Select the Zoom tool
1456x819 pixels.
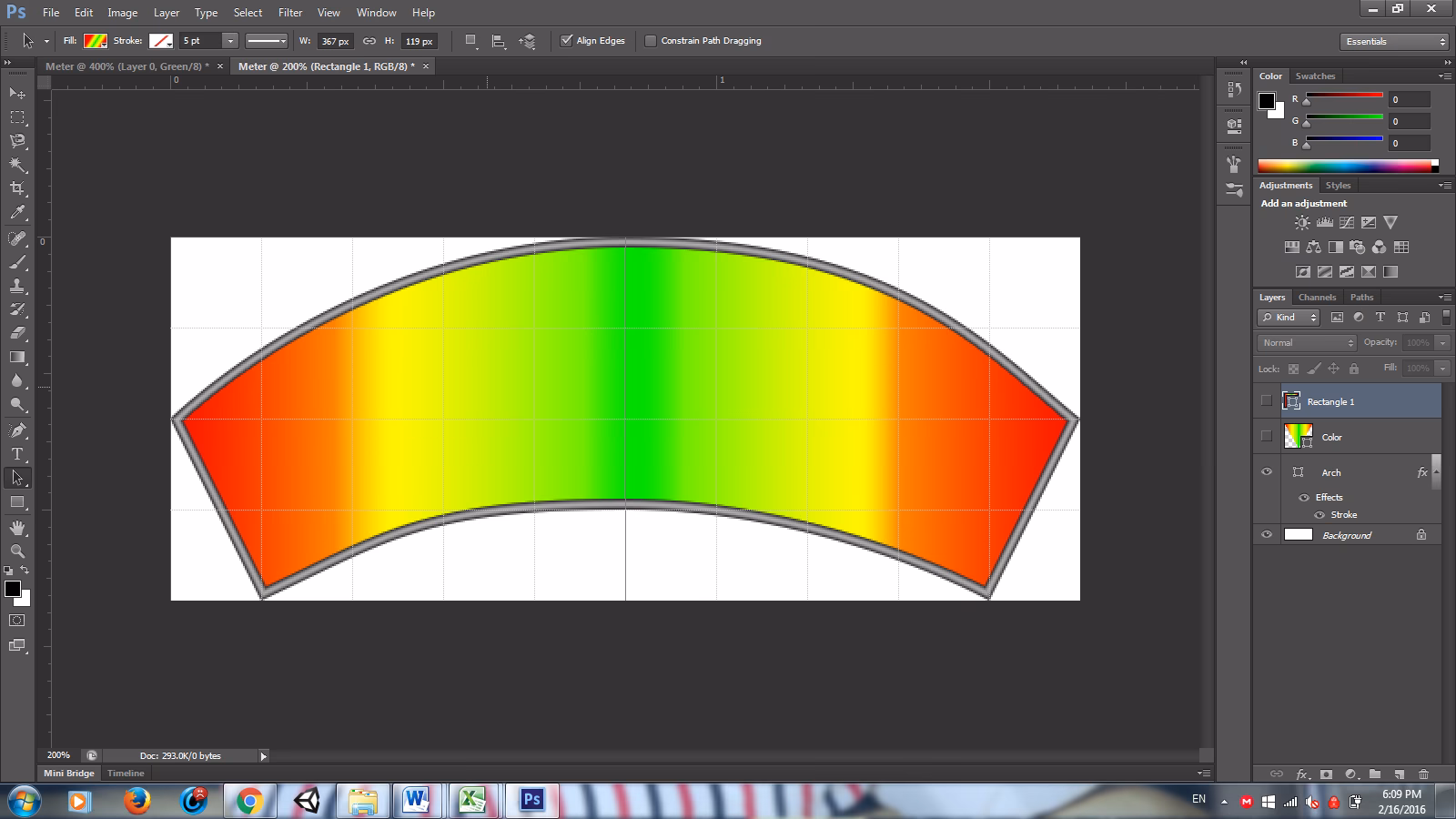click(x=16, y=552)
